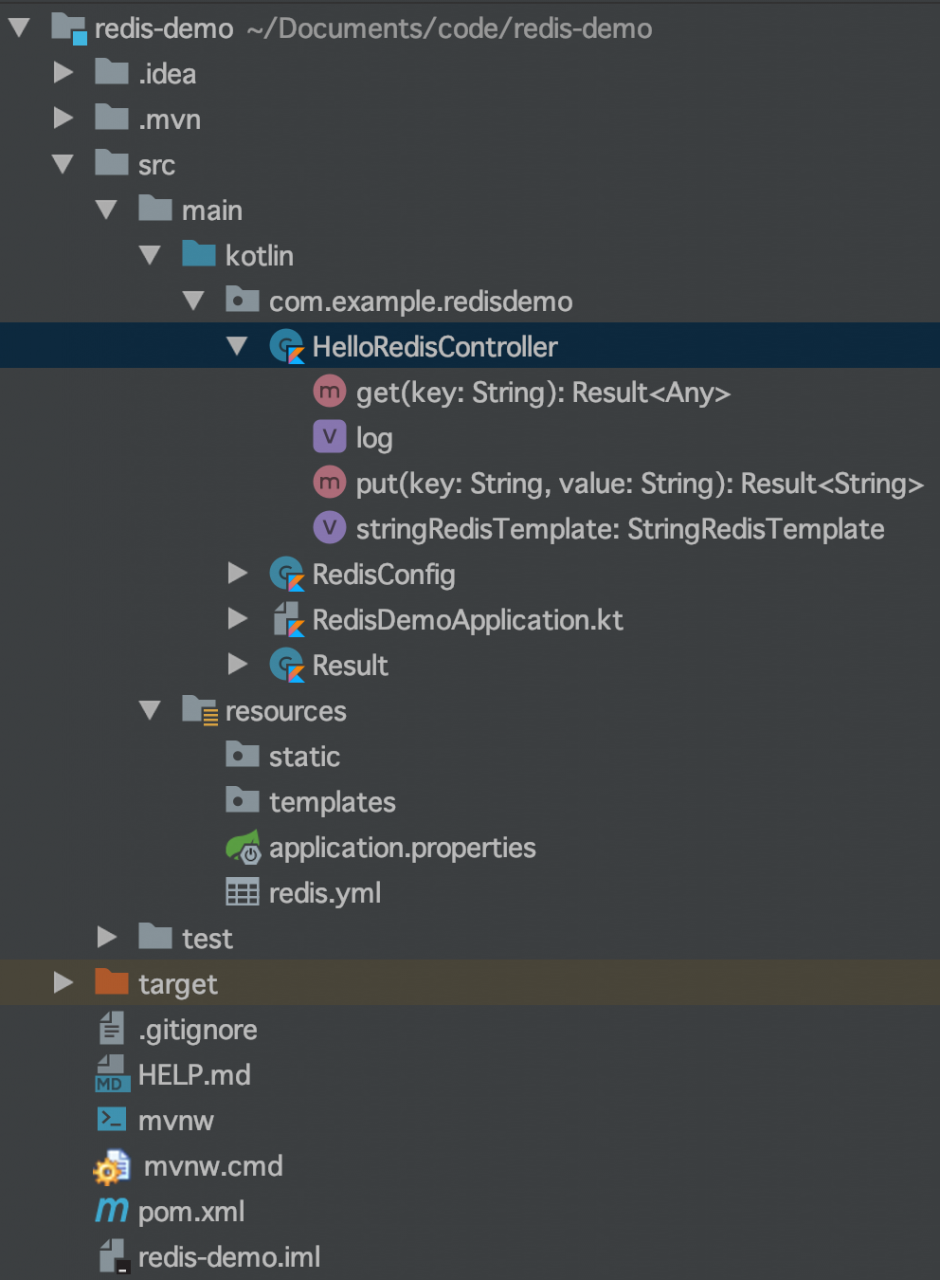Click the Result Kotlin class icon
This screenshot has height=1280, width=940.
coord(287,665)
